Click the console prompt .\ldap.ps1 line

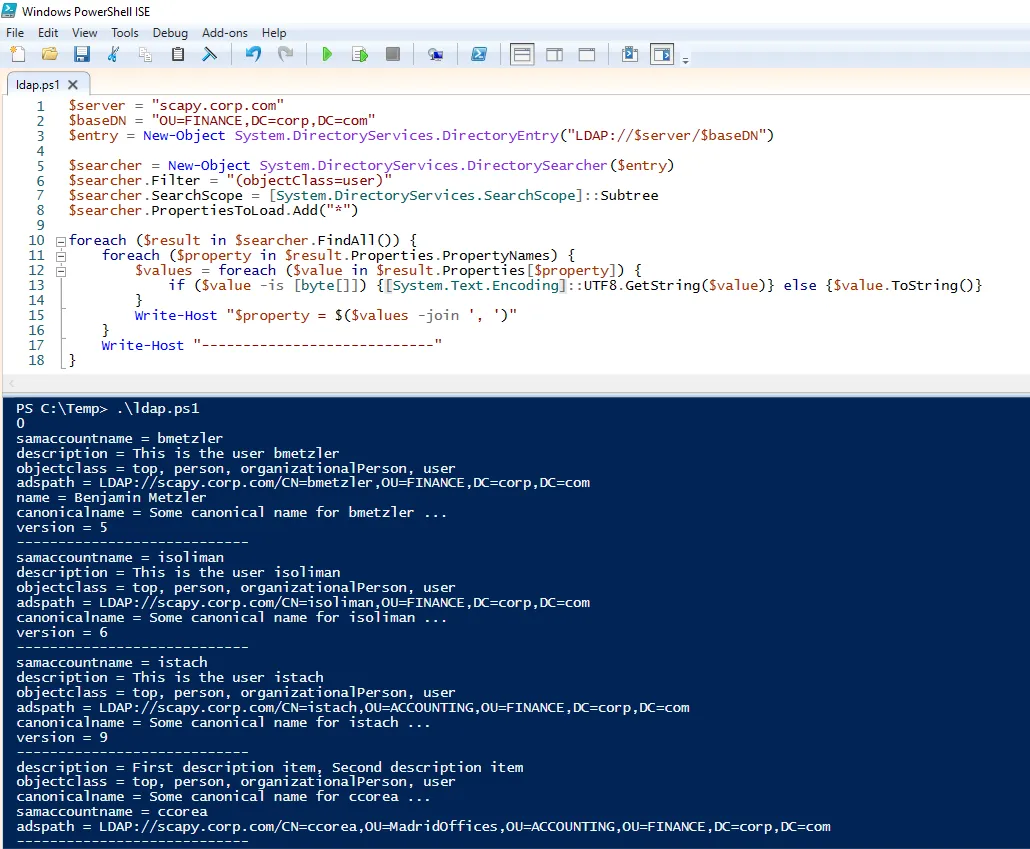click(x=108, y=409)
